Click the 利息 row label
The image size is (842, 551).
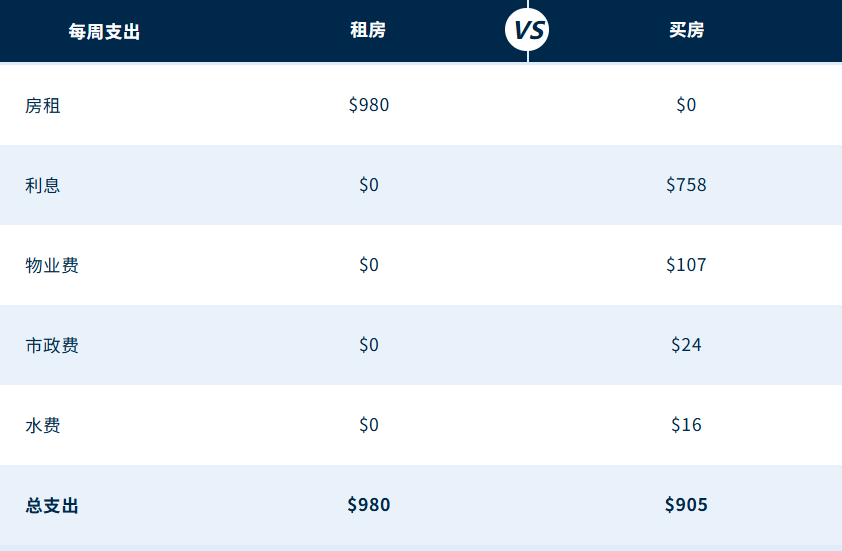pyautogui.click(x=43, y=185)
